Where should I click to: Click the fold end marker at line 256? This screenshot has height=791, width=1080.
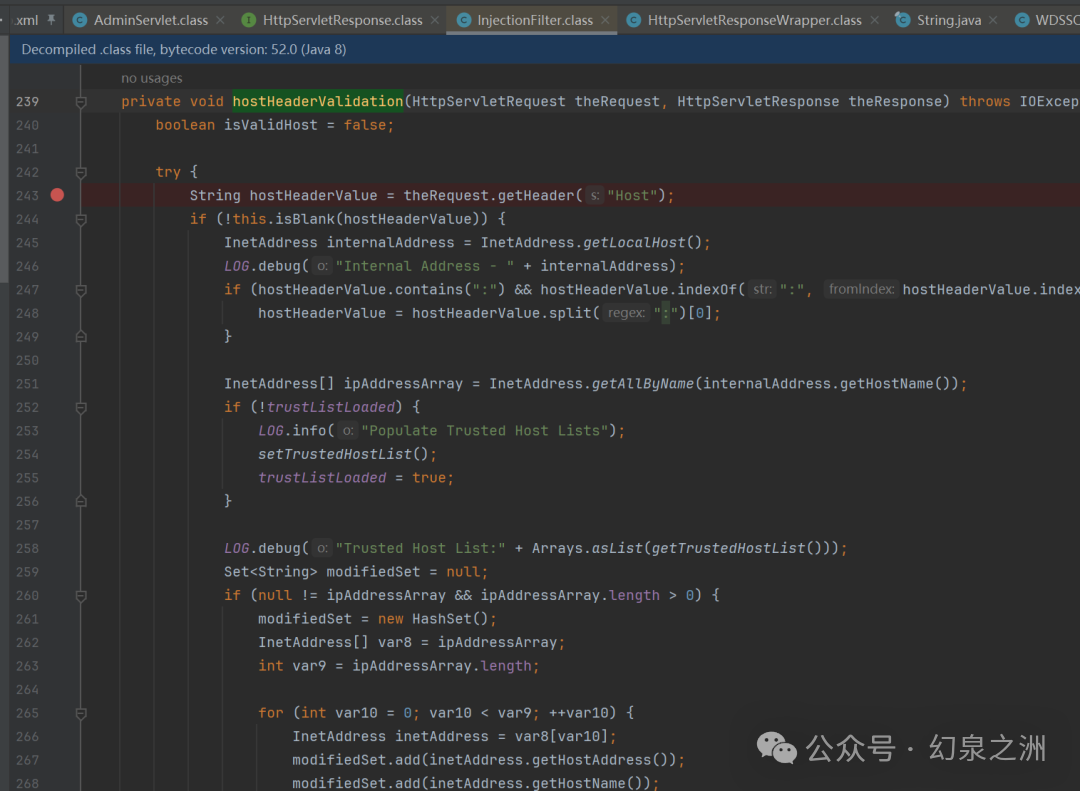81,502
